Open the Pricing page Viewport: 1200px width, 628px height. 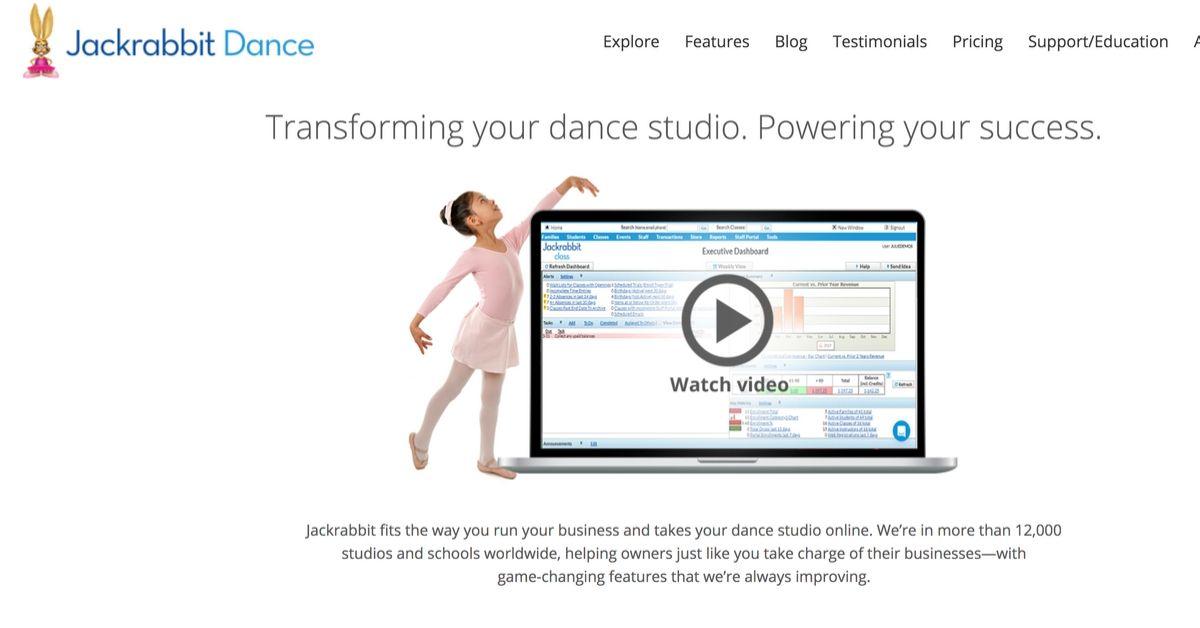pyautogui.click(x=978, y=41)
